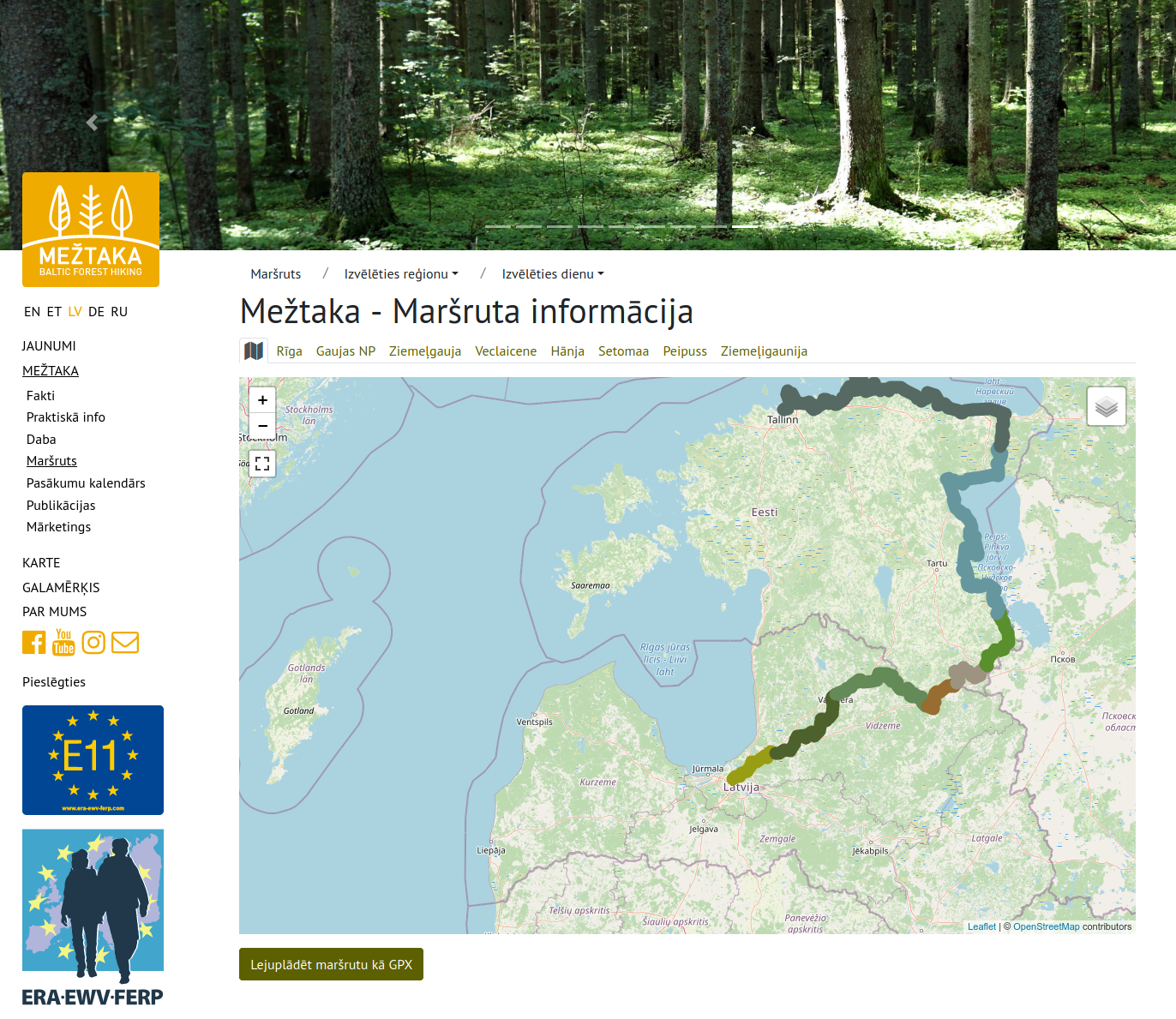Click the email envelope icon

pos(125,642)
